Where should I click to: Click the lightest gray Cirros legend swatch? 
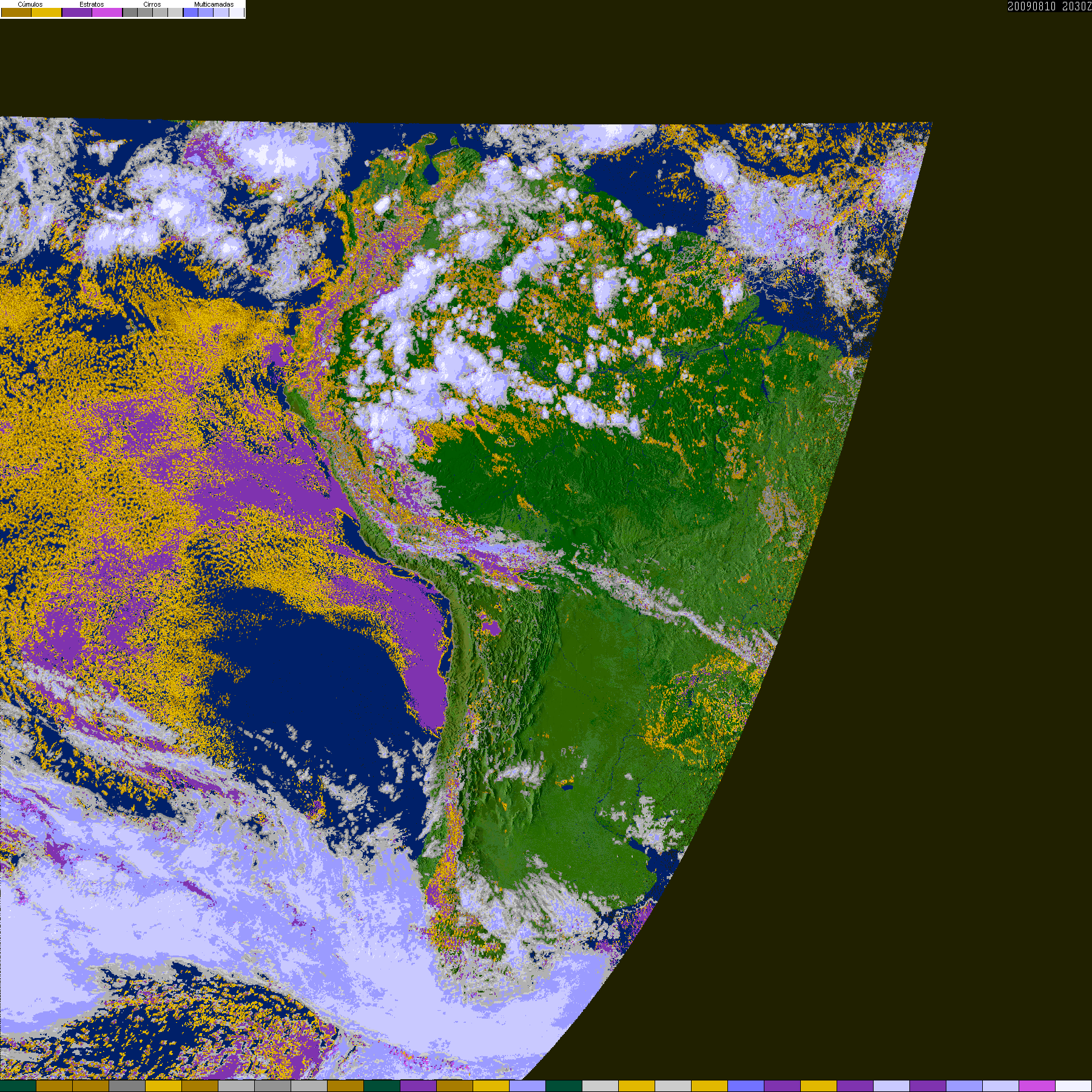click(175, 12)
